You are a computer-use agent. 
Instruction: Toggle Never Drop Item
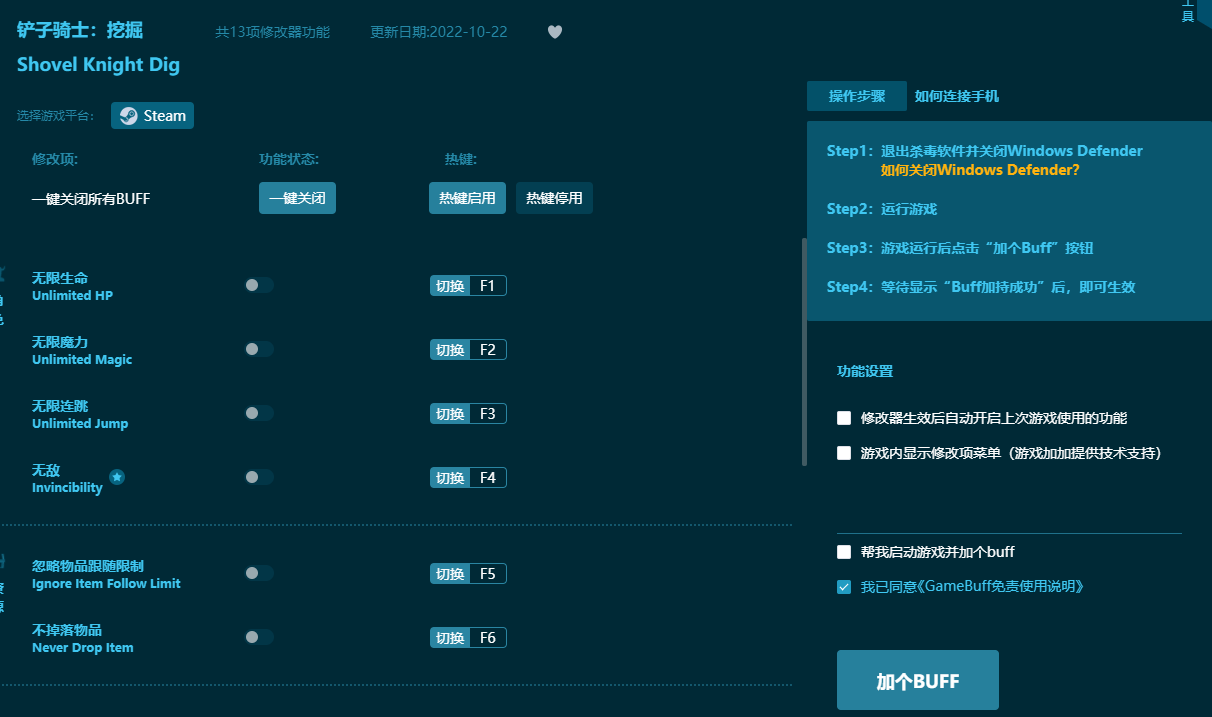[259, 637]
